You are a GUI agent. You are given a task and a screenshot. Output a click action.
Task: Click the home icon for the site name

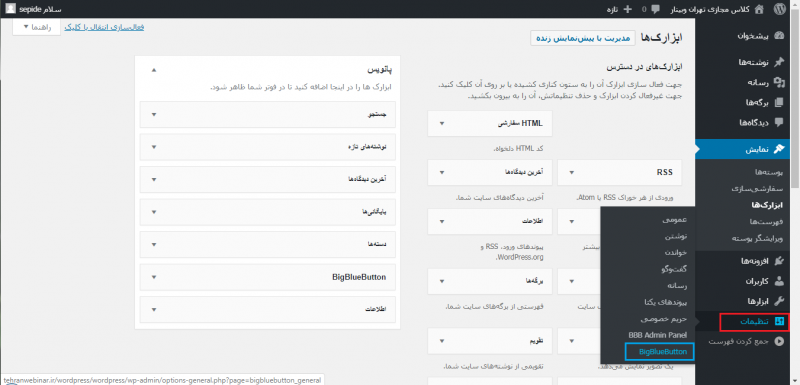tap(759, 9)
